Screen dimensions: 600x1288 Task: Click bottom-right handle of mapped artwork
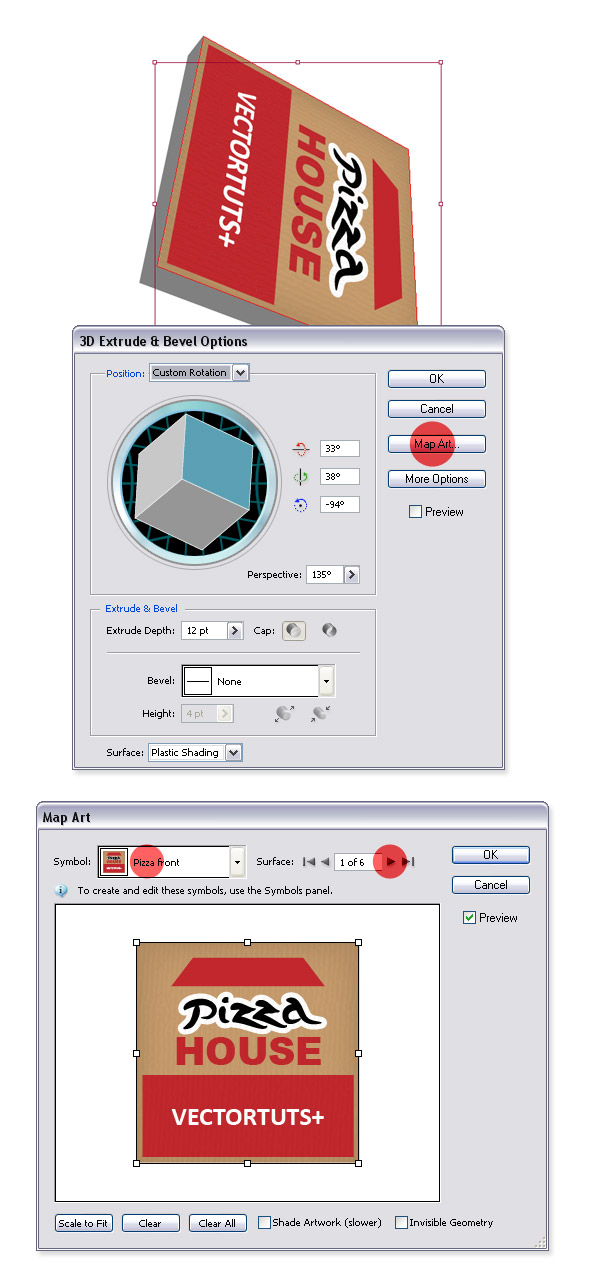[x=359, y=1163]
